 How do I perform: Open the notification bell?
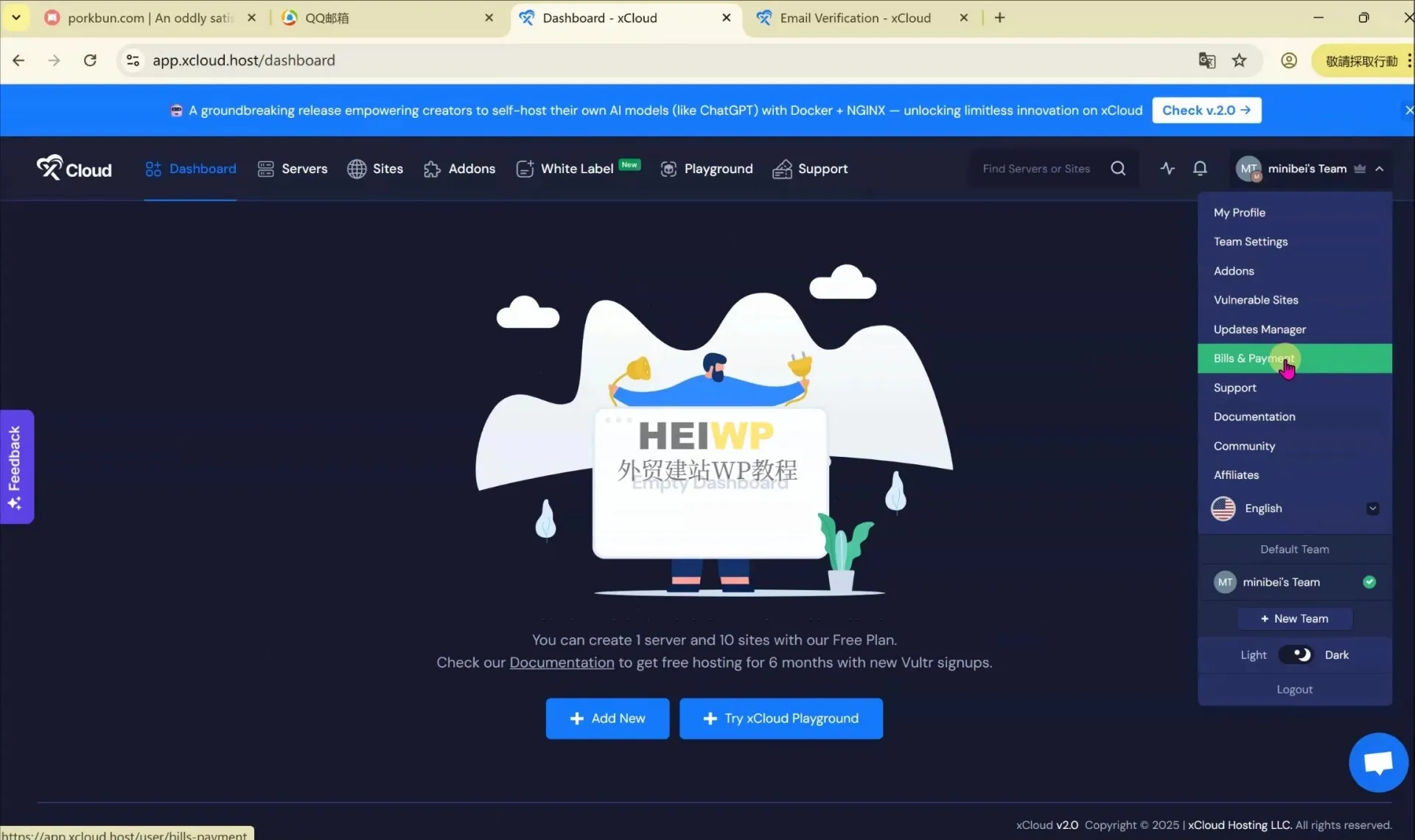pos(1200,168)
